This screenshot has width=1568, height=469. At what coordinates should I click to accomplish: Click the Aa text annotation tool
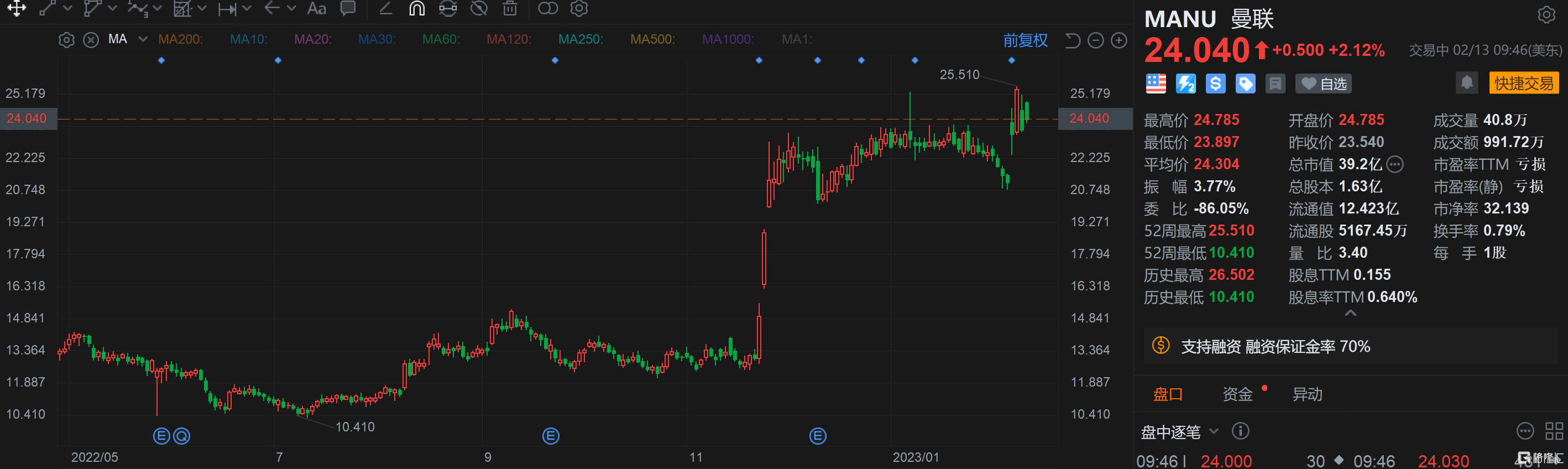(316, 8)
